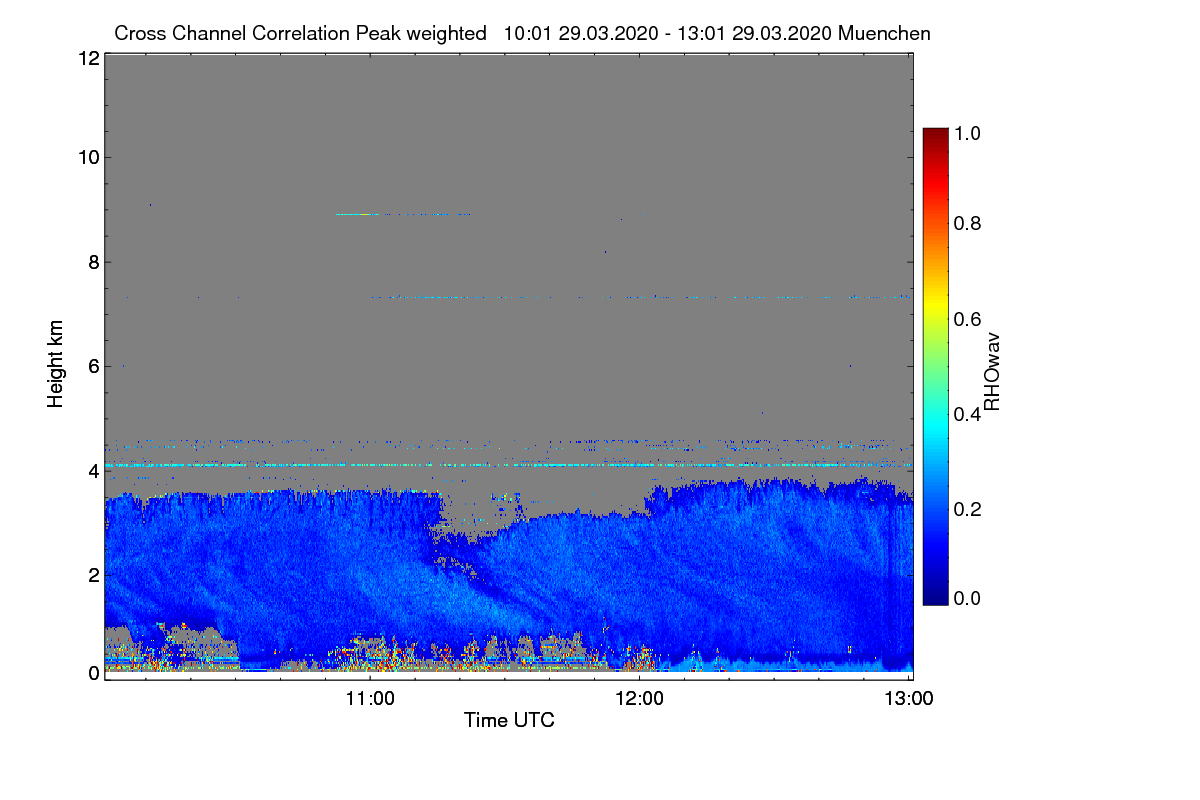Viewport: 1200px width, 800px height.
Task: Click the "Height km" axis label
Action: (x=56, y=363)
